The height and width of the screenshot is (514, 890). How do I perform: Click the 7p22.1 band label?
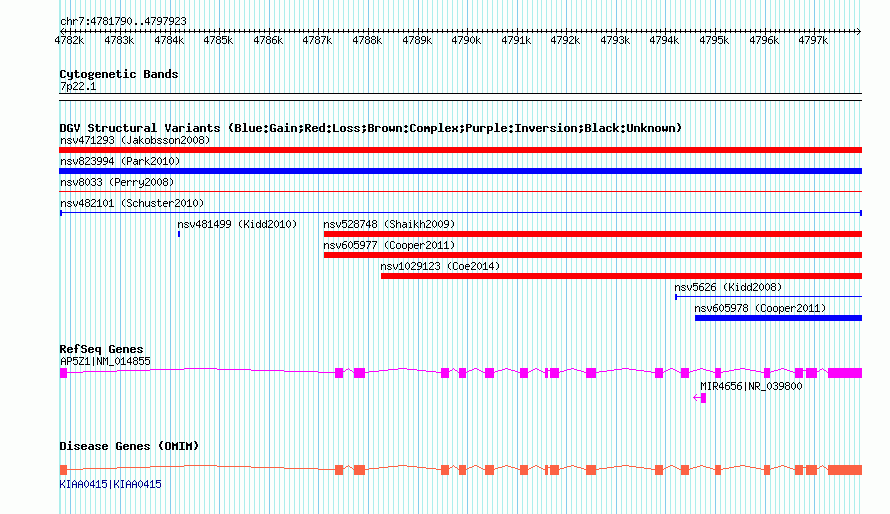78,86
